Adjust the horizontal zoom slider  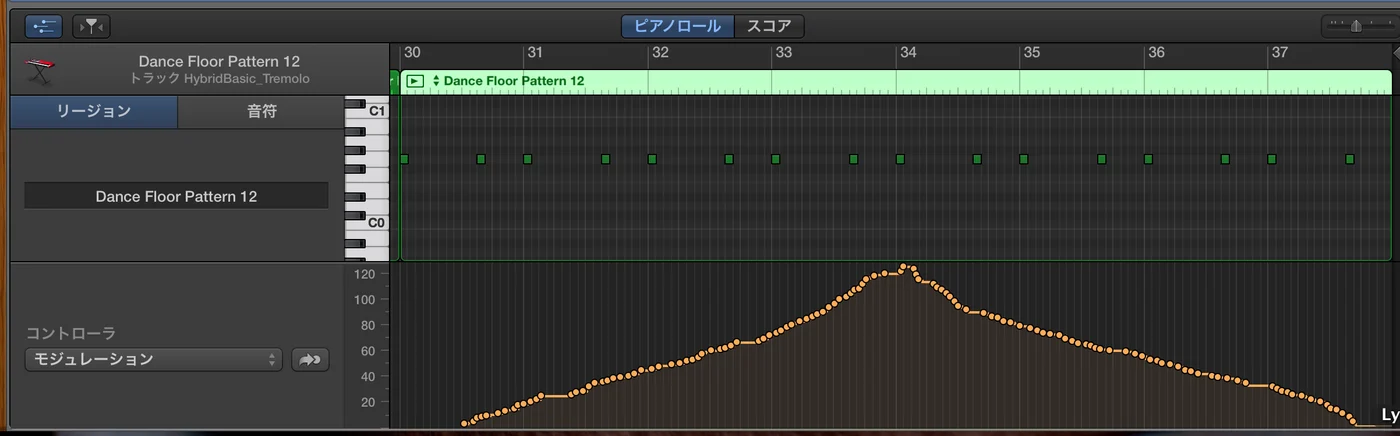click(x=1356, y=27)
